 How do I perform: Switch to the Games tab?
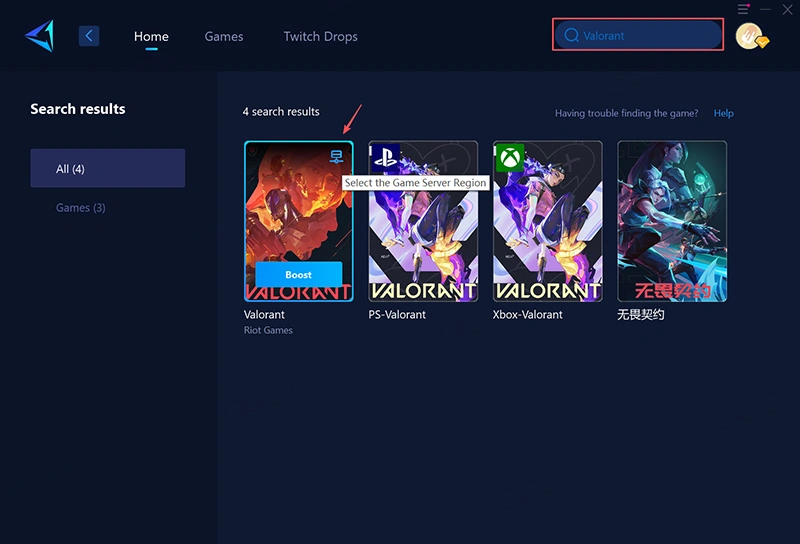[x=223, y=36]
